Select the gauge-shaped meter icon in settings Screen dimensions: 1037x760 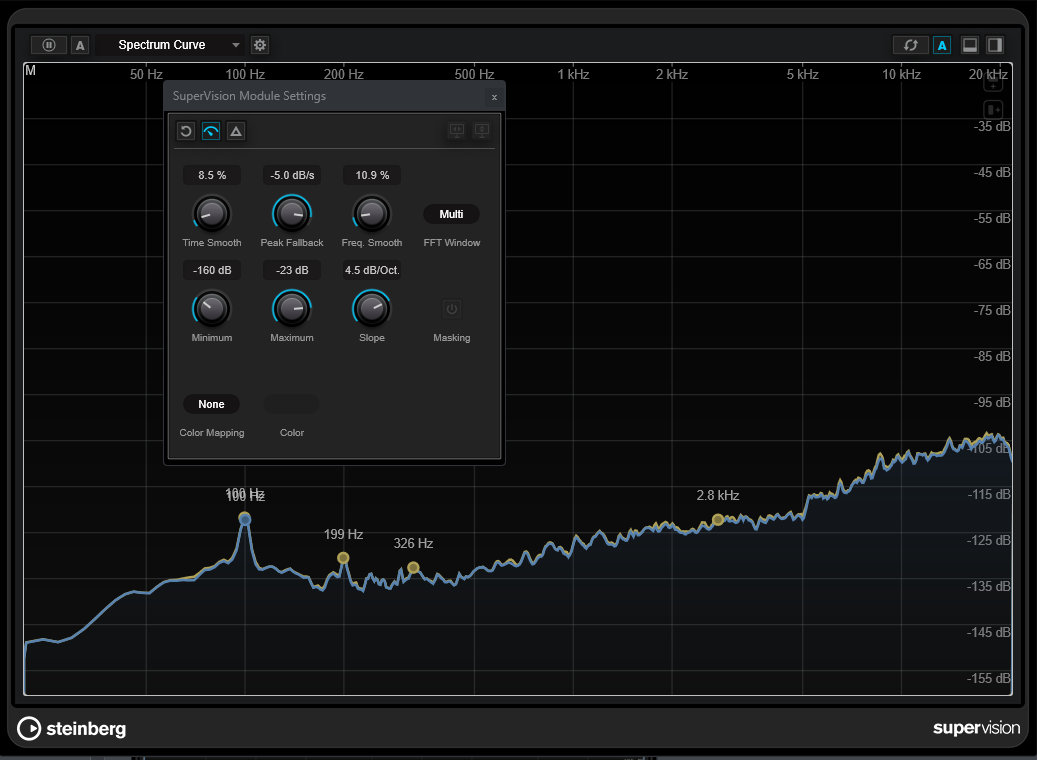211,131
